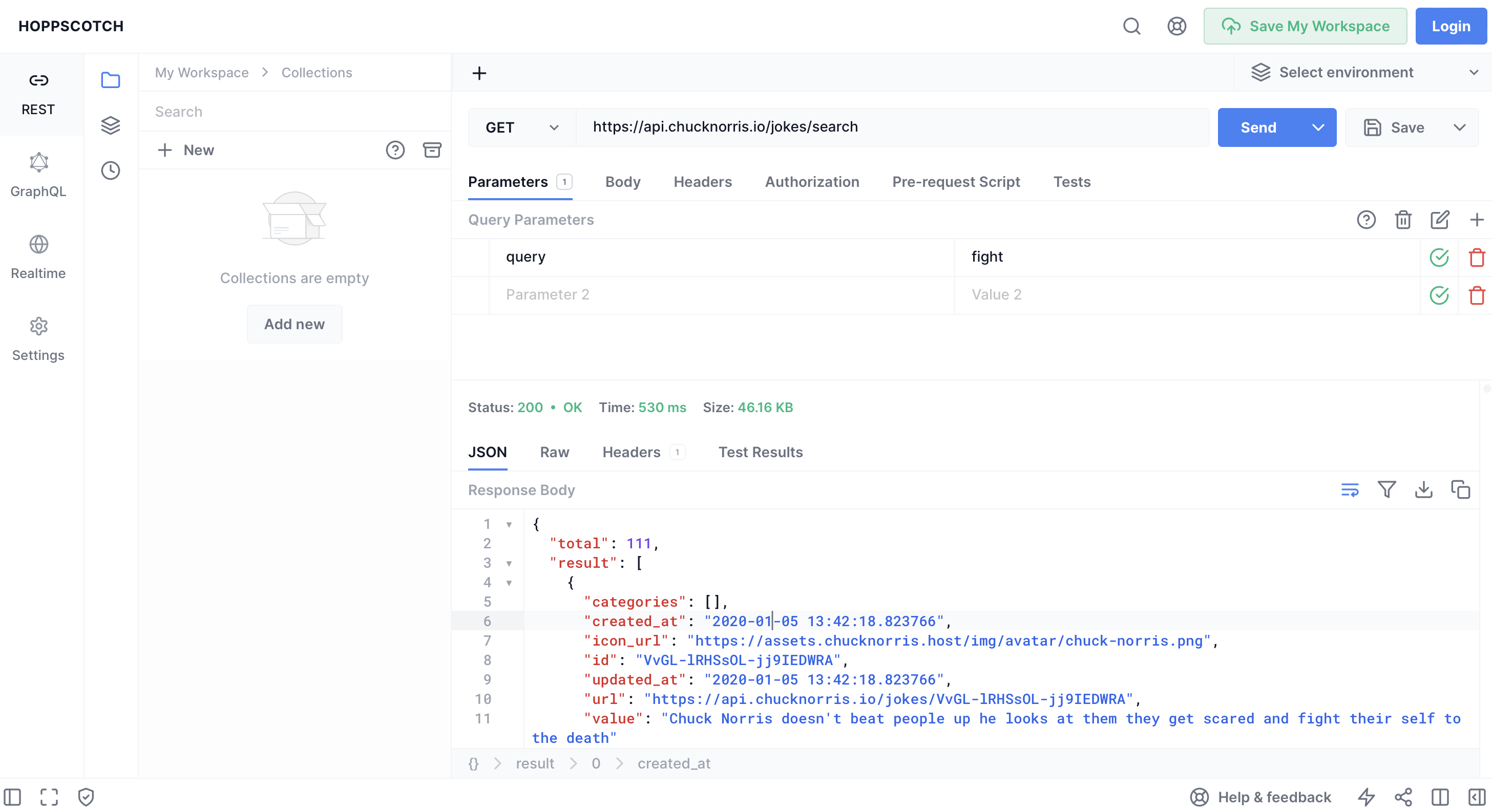Open the GET method dropdown
1492x812 pixels.
(521, 127)
